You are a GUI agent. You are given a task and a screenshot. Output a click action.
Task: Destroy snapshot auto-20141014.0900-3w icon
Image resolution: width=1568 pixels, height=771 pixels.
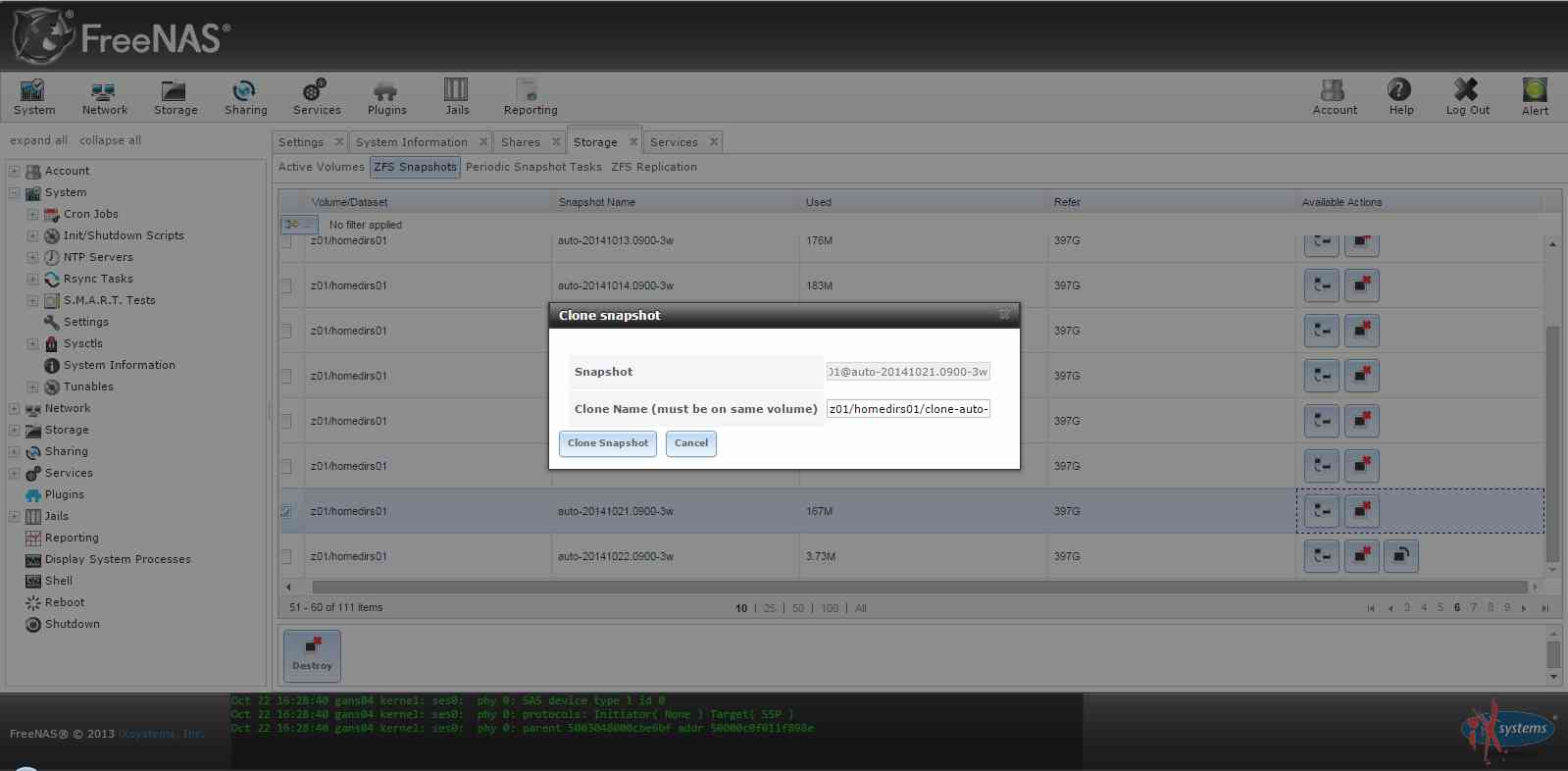click(x=1362, y=285)
